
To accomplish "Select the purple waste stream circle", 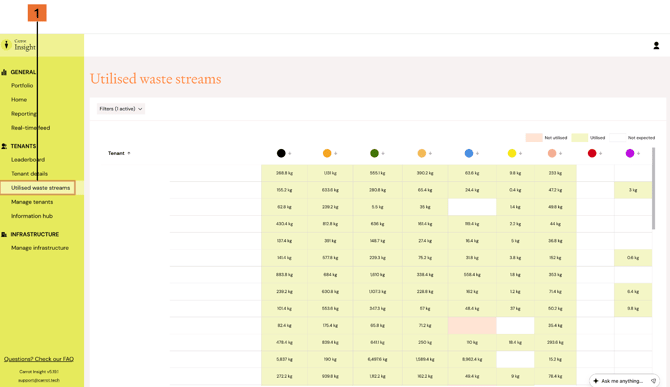I will coord(630,153).
